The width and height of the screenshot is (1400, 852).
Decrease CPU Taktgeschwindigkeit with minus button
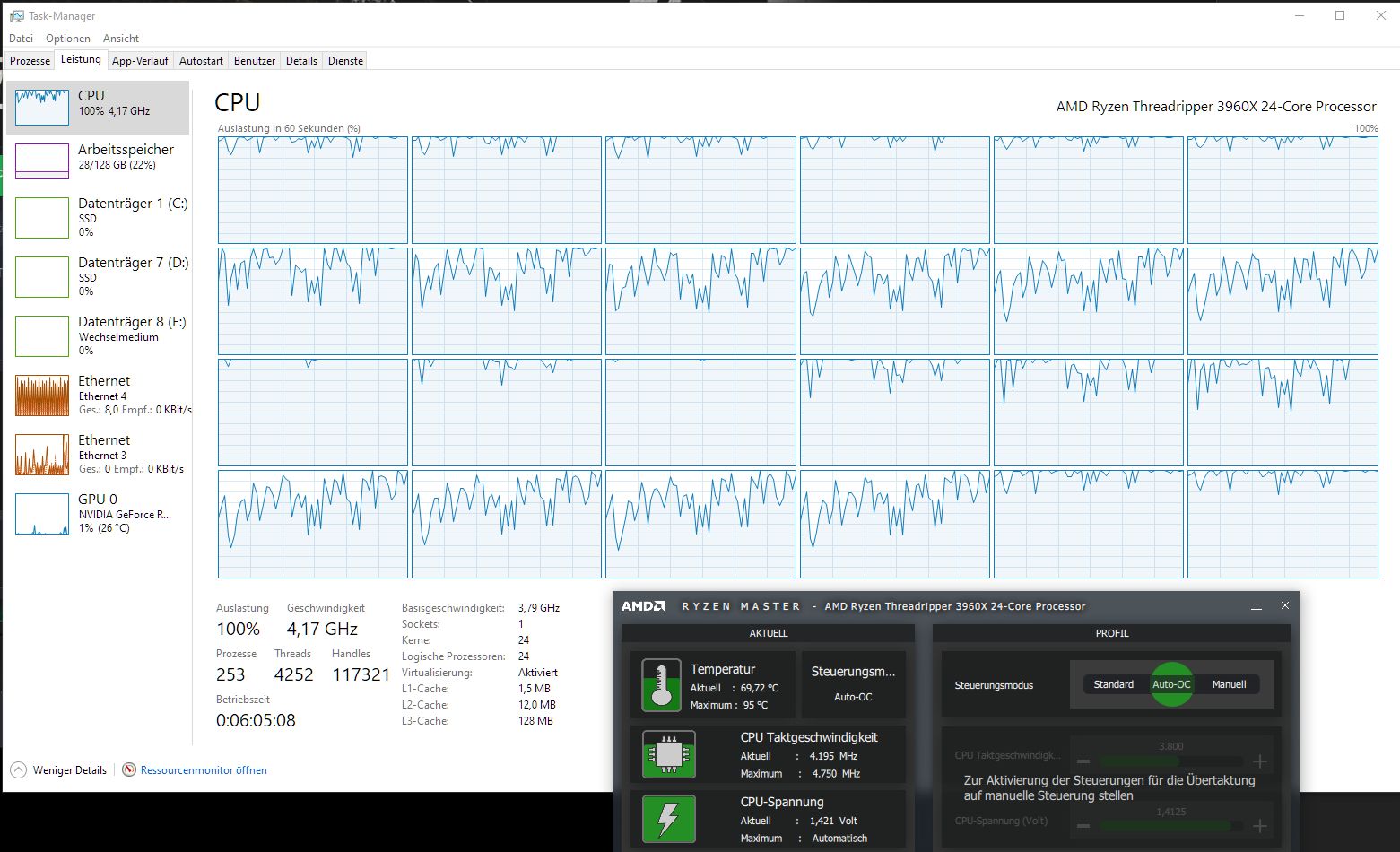[1083, 761]
